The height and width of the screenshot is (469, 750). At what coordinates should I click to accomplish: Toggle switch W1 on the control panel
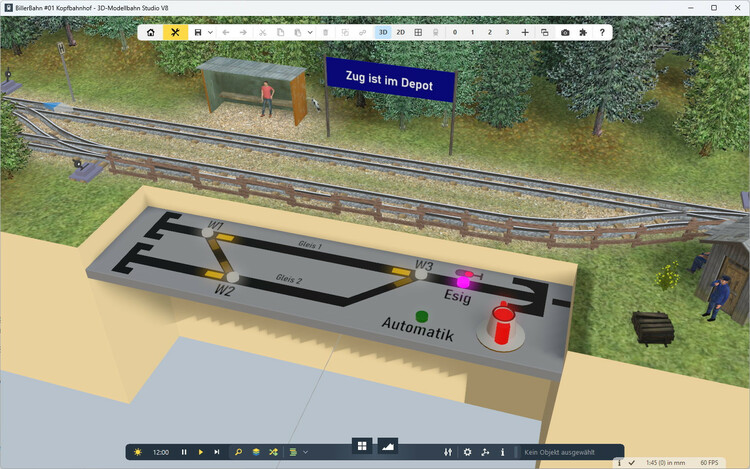207,233
